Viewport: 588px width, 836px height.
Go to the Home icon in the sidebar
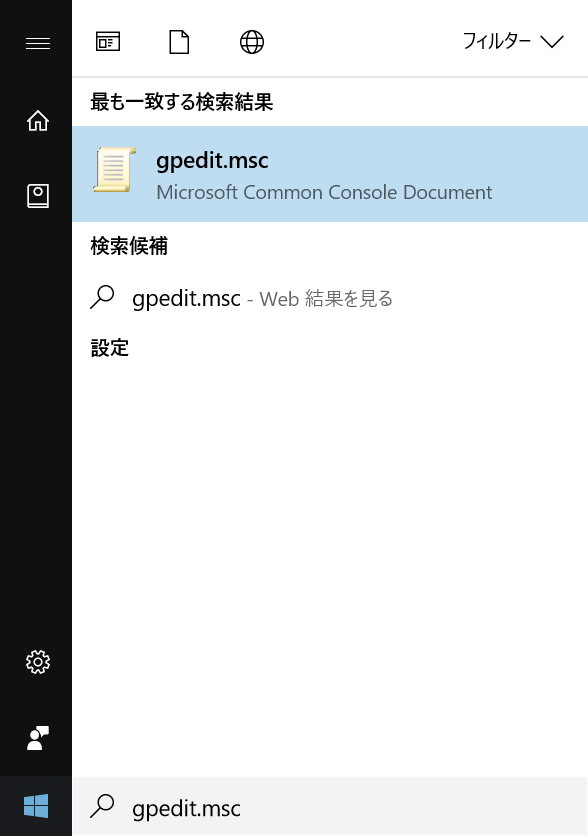coord(38,120)
